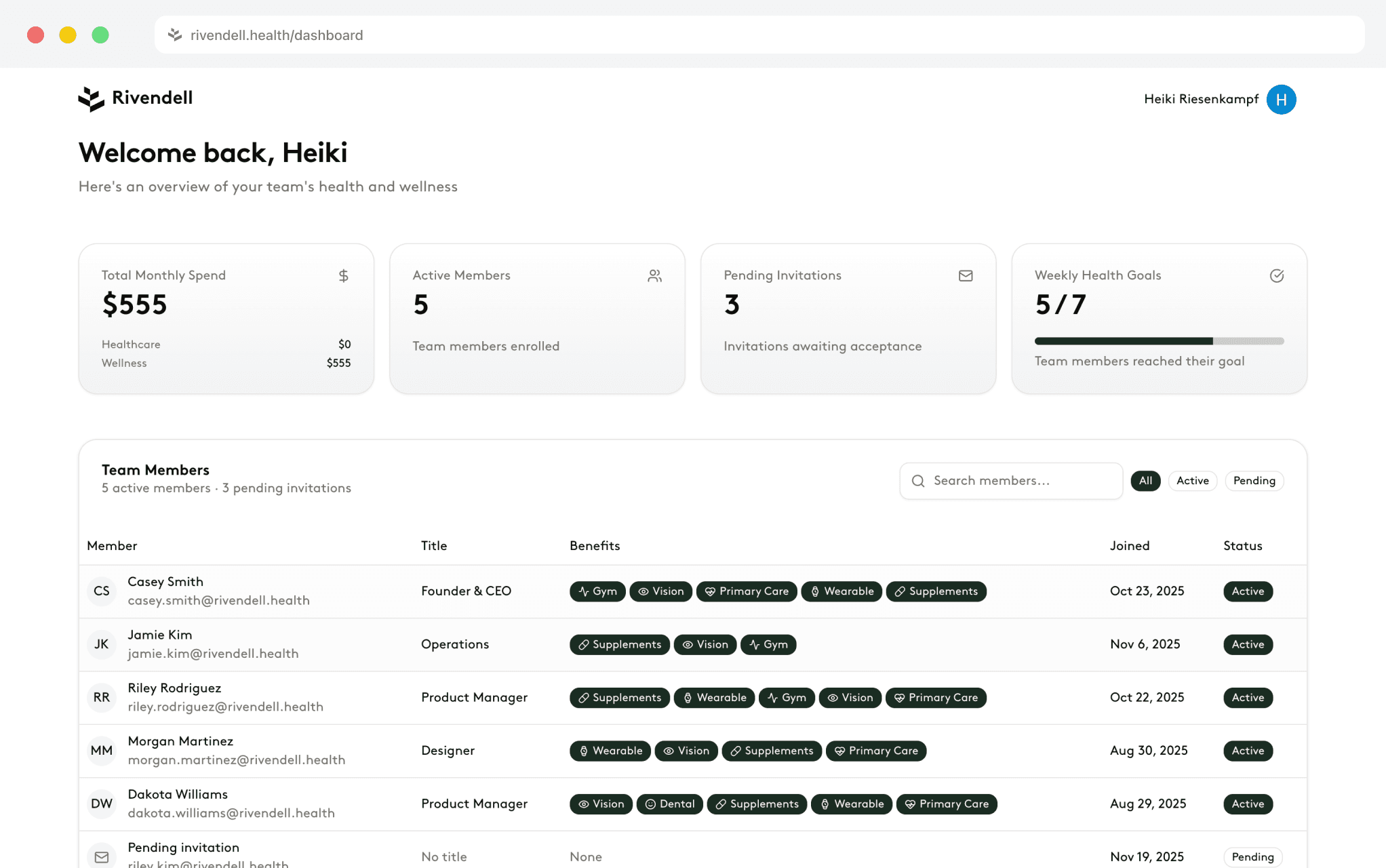Enable the Pending members filter

pos(1254,481)
